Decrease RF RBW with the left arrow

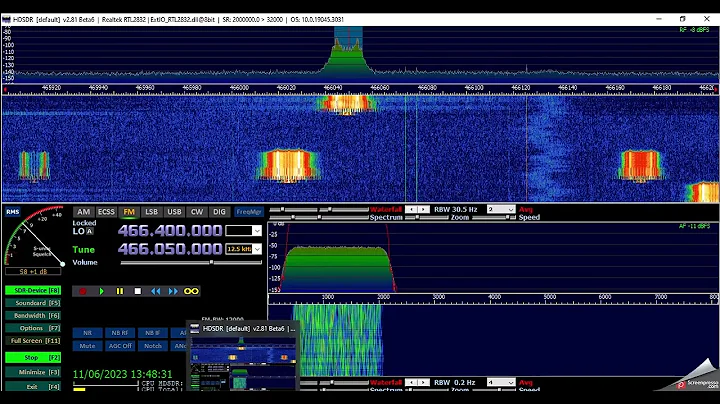click(411, 209)
